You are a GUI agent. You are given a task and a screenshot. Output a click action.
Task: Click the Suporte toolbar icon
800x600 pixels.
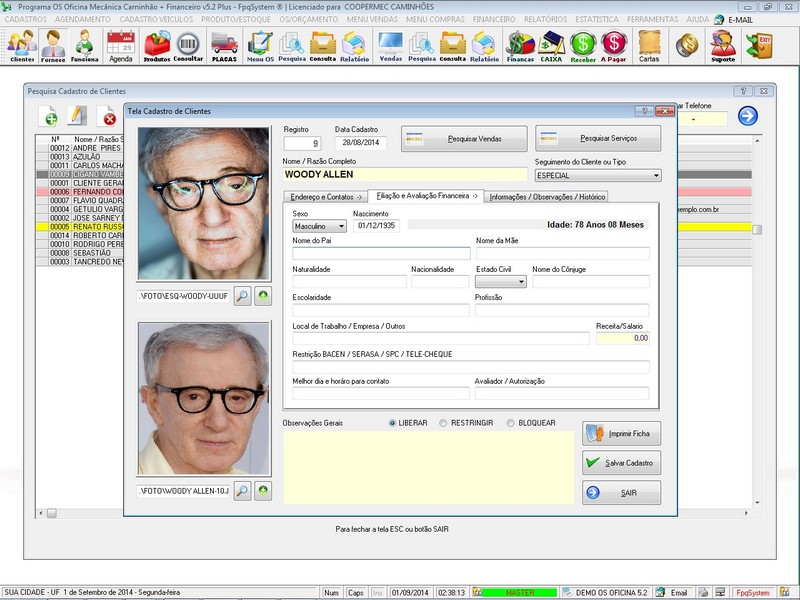(721, 45)
